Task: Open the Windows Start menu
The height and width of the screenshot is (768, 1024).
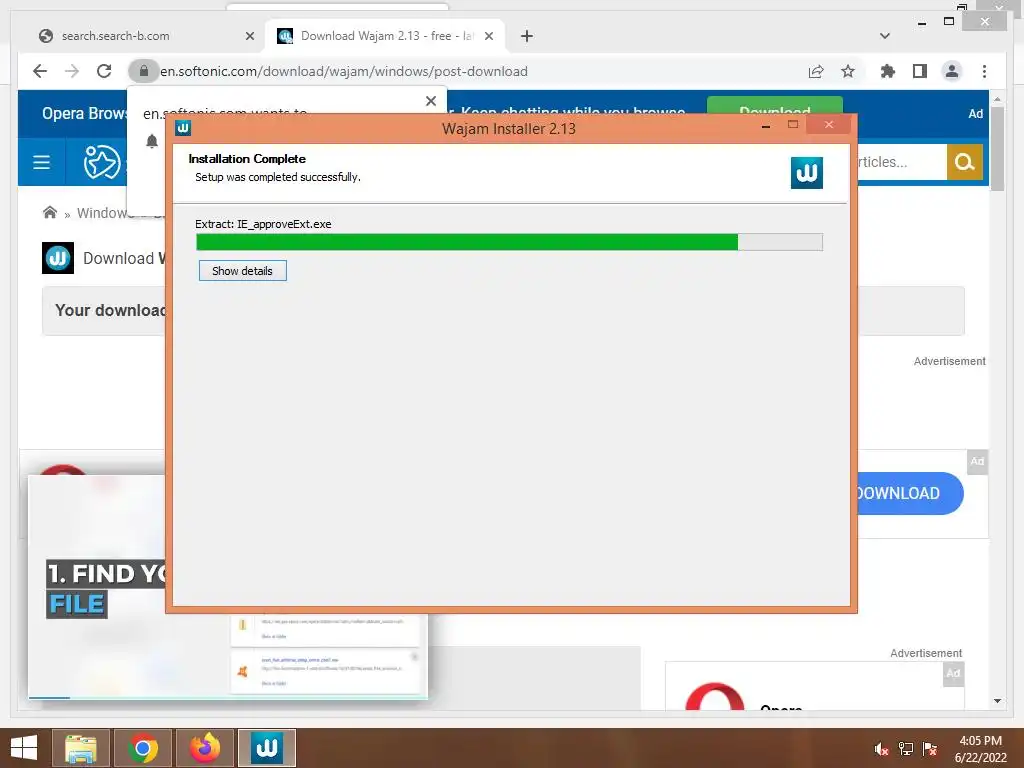Action: click(x=24, y=748)
